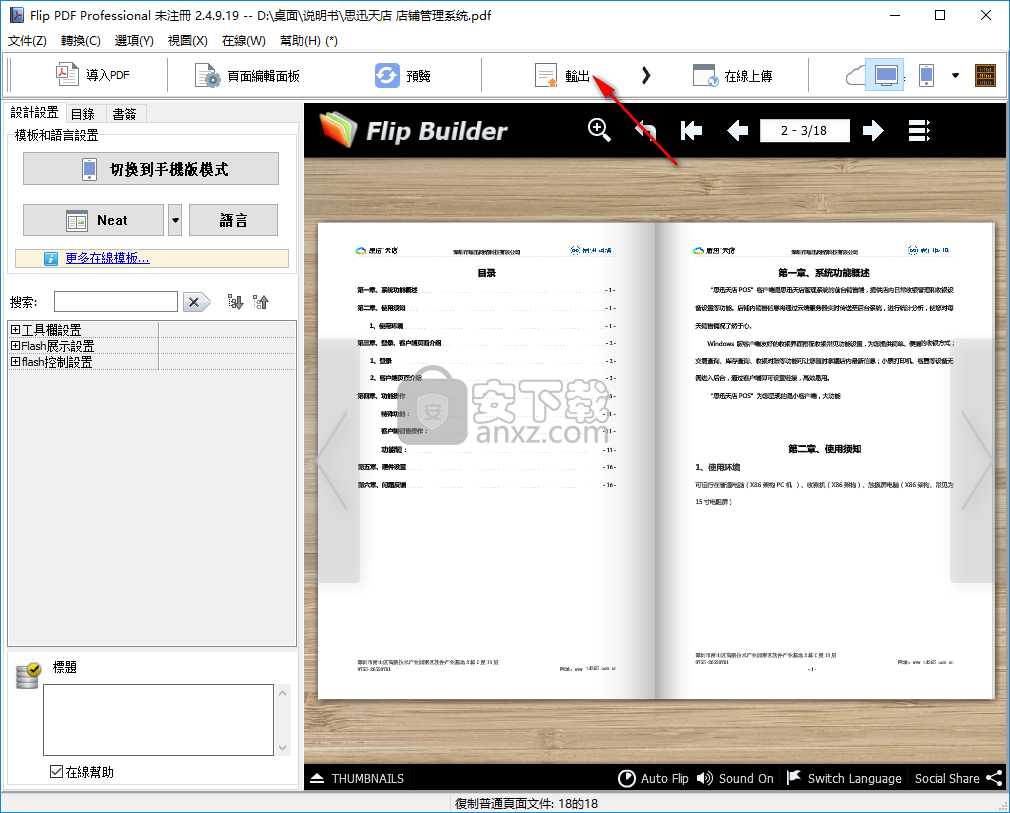Open 在線上傳 online upload
The height and width of the screenshot is (813, 1010).
732,76
